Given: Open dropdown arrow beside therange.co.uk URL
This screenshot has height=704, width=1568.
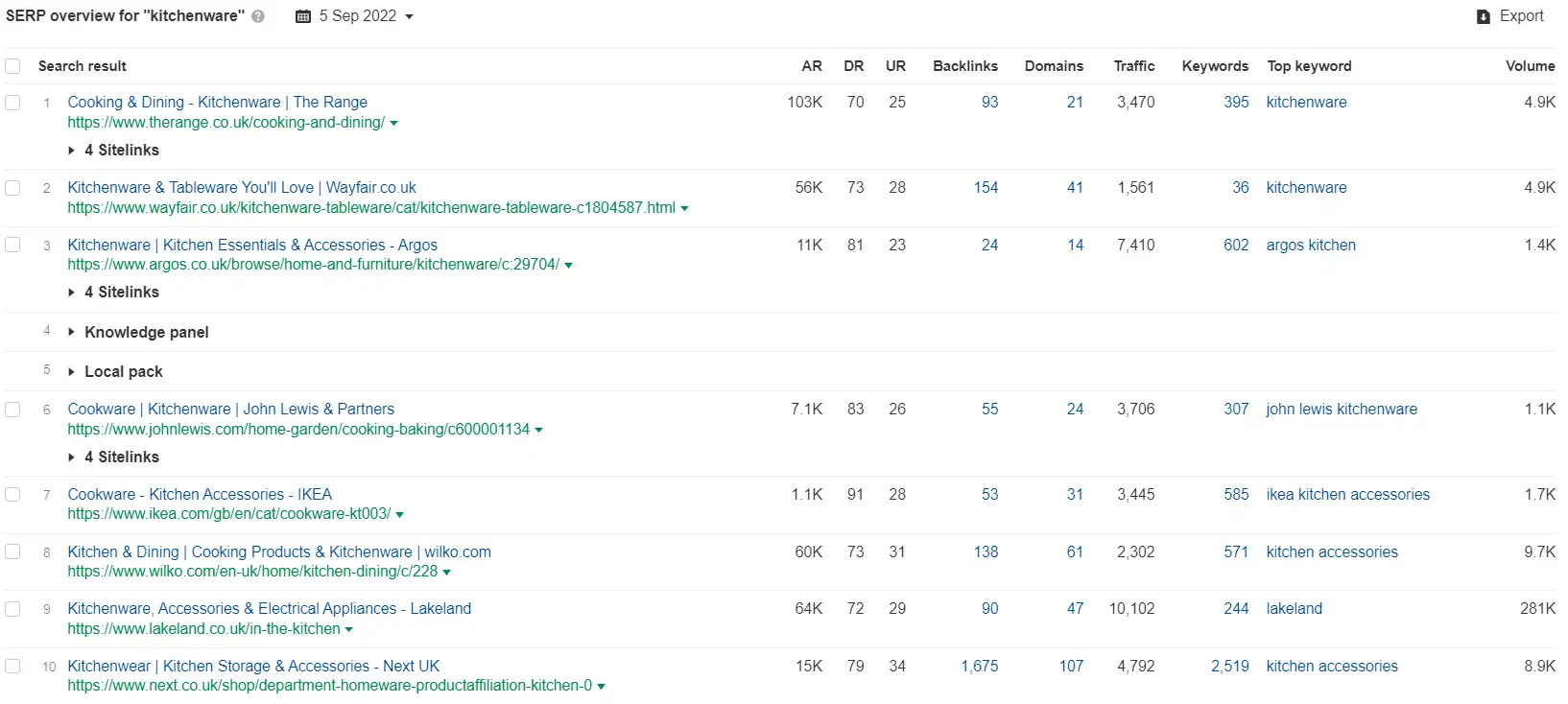Looking at the screenshot, I should pyautogui.click(x=394, y=124).
